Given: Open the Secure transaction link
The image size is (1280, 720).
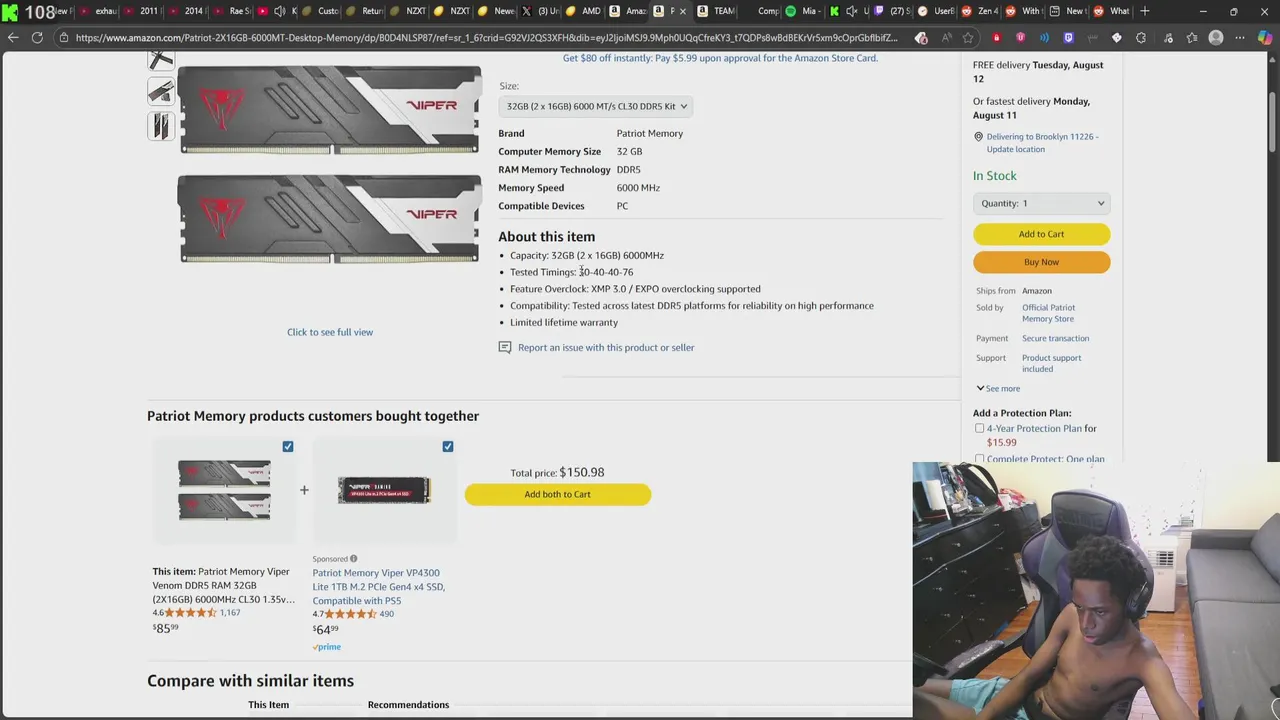Looking at the screenshot, I should click(1055, 338).
